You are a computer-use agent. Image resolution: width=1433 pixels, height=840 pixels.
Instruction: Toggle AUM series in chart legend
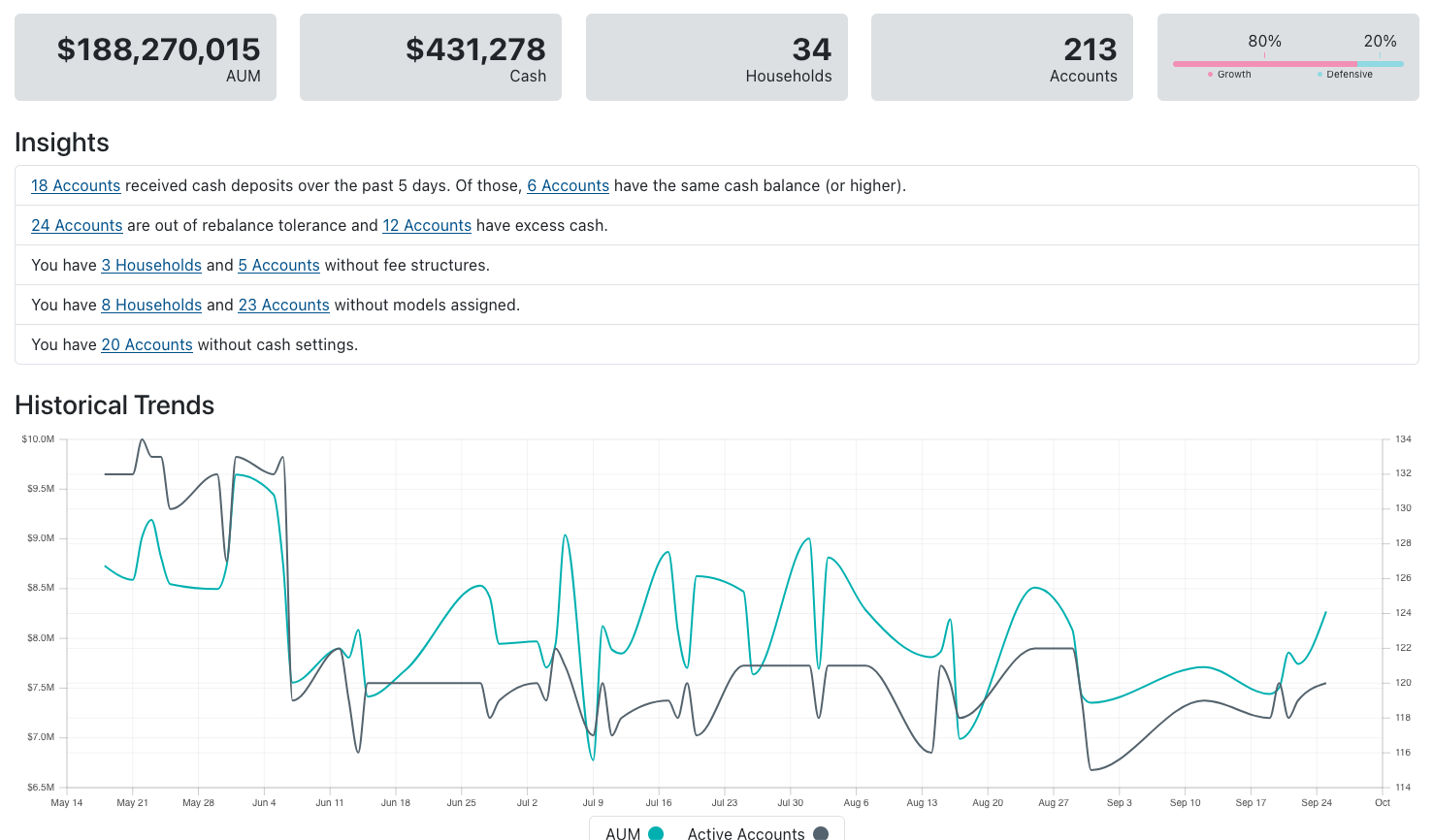634,833
